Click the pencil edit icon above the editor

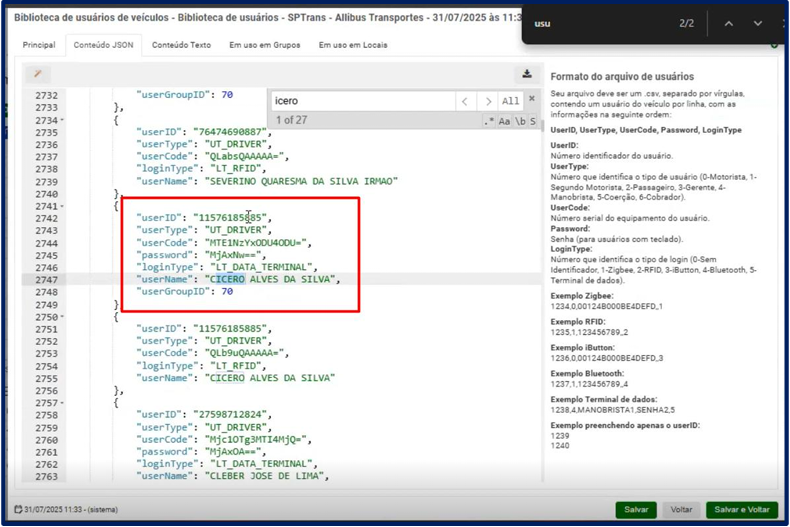(36, 74)
